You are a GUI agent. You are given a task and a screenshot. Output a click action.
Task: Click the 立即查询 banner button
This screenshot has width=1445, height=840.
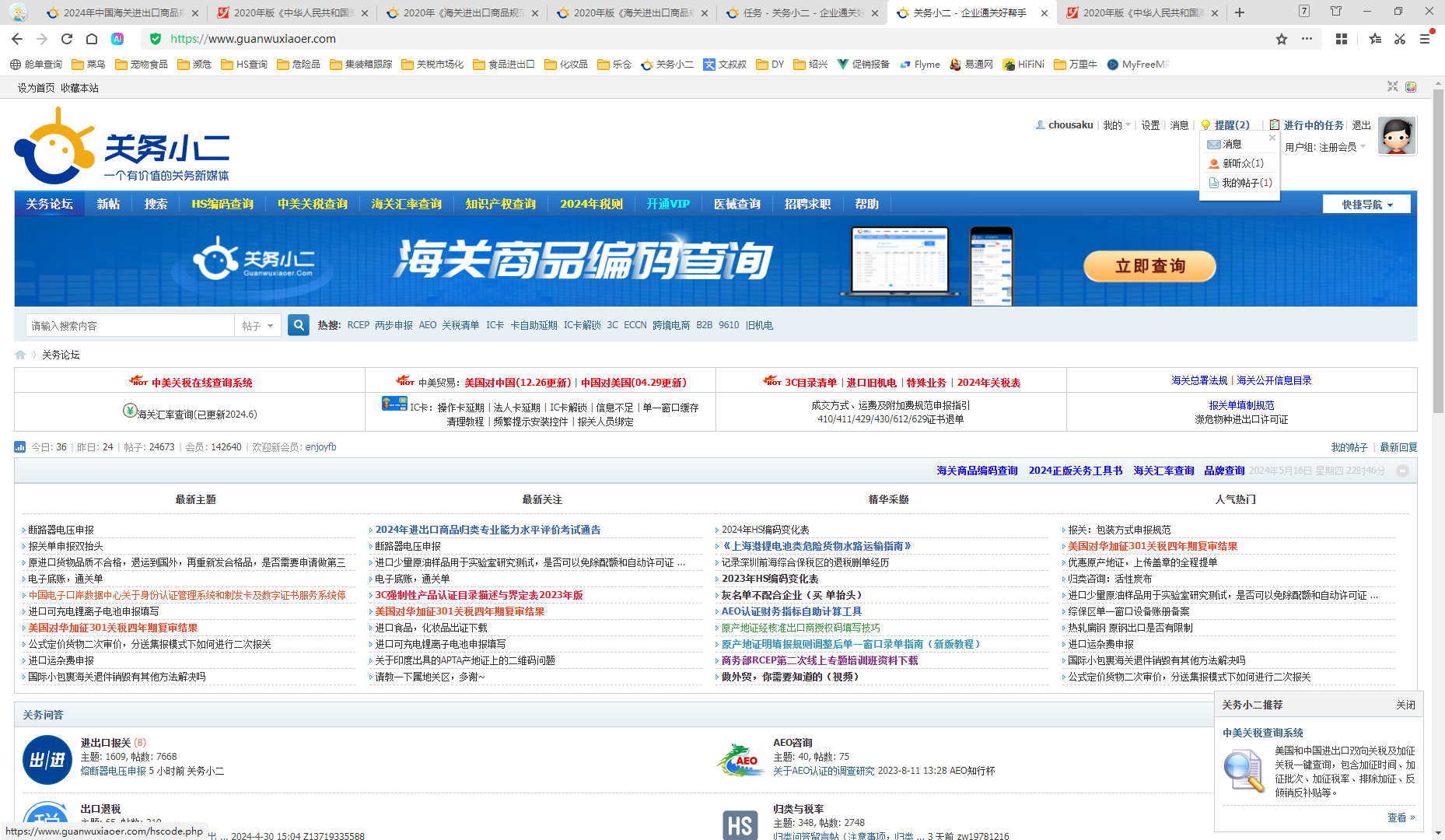(x=1149, y=266)
